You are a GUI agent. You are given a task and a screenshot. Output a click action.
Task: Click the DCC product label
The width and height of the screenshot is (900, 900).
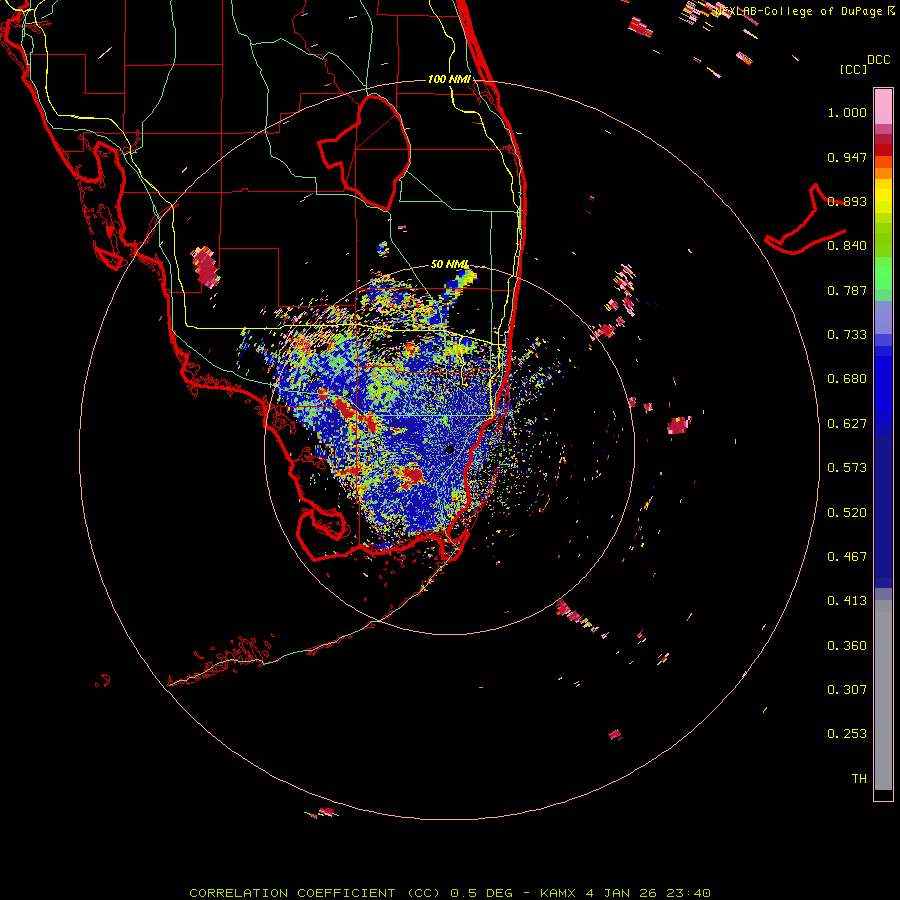(x=879, y=60)
